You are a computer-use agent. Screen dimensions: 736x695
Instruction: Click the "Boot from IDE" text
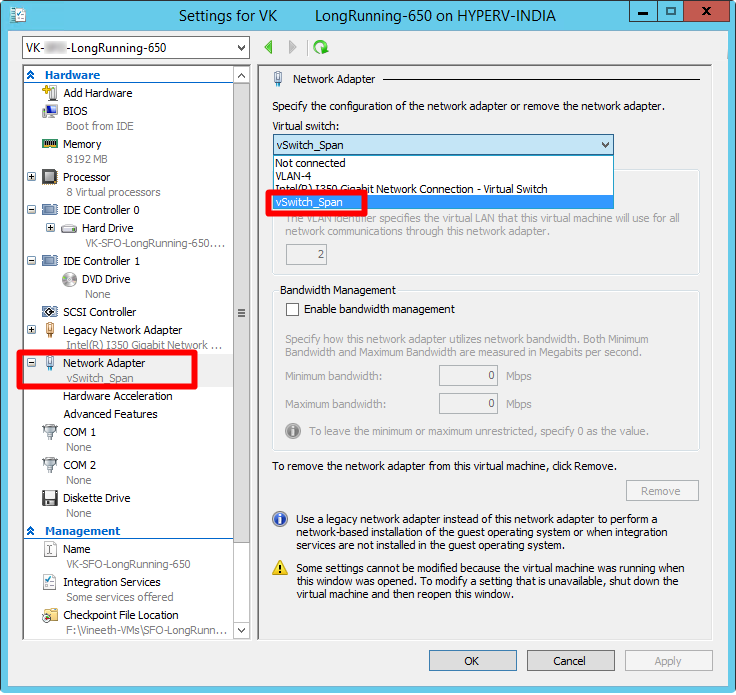100,126
